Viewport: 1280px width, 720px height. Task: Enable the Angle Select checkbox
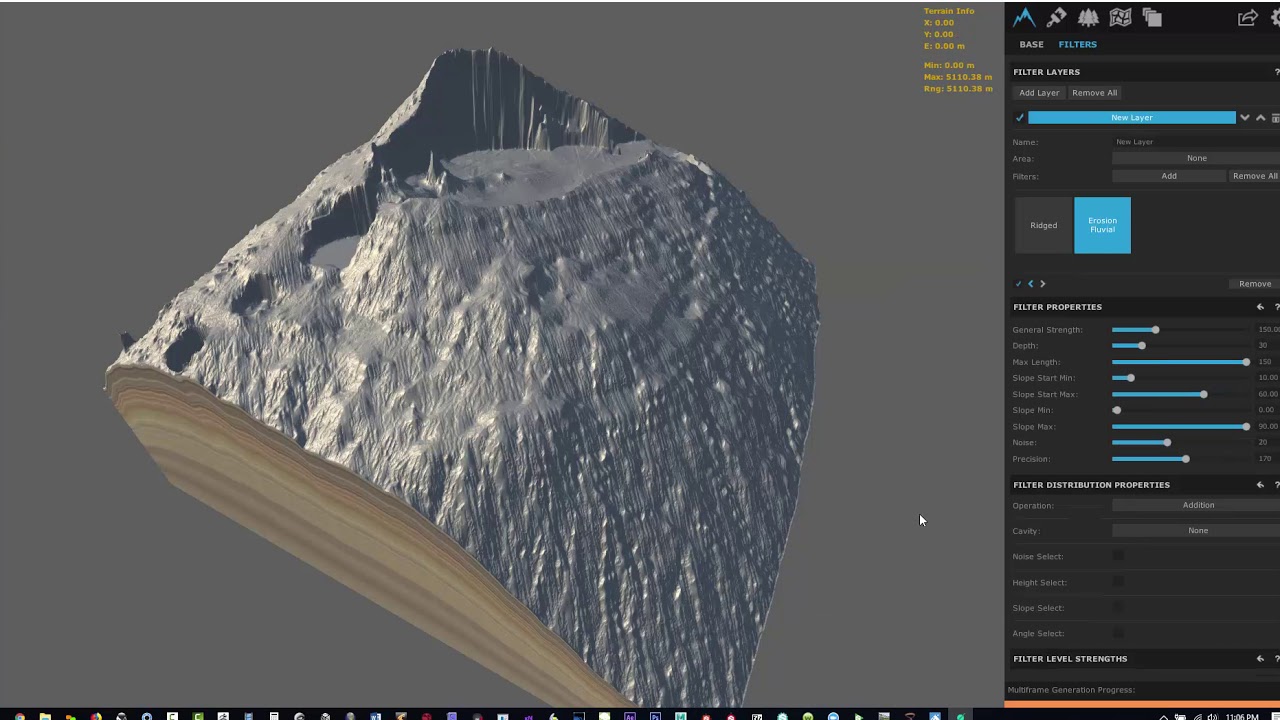pyautogui.click(x=1118, y=633)
